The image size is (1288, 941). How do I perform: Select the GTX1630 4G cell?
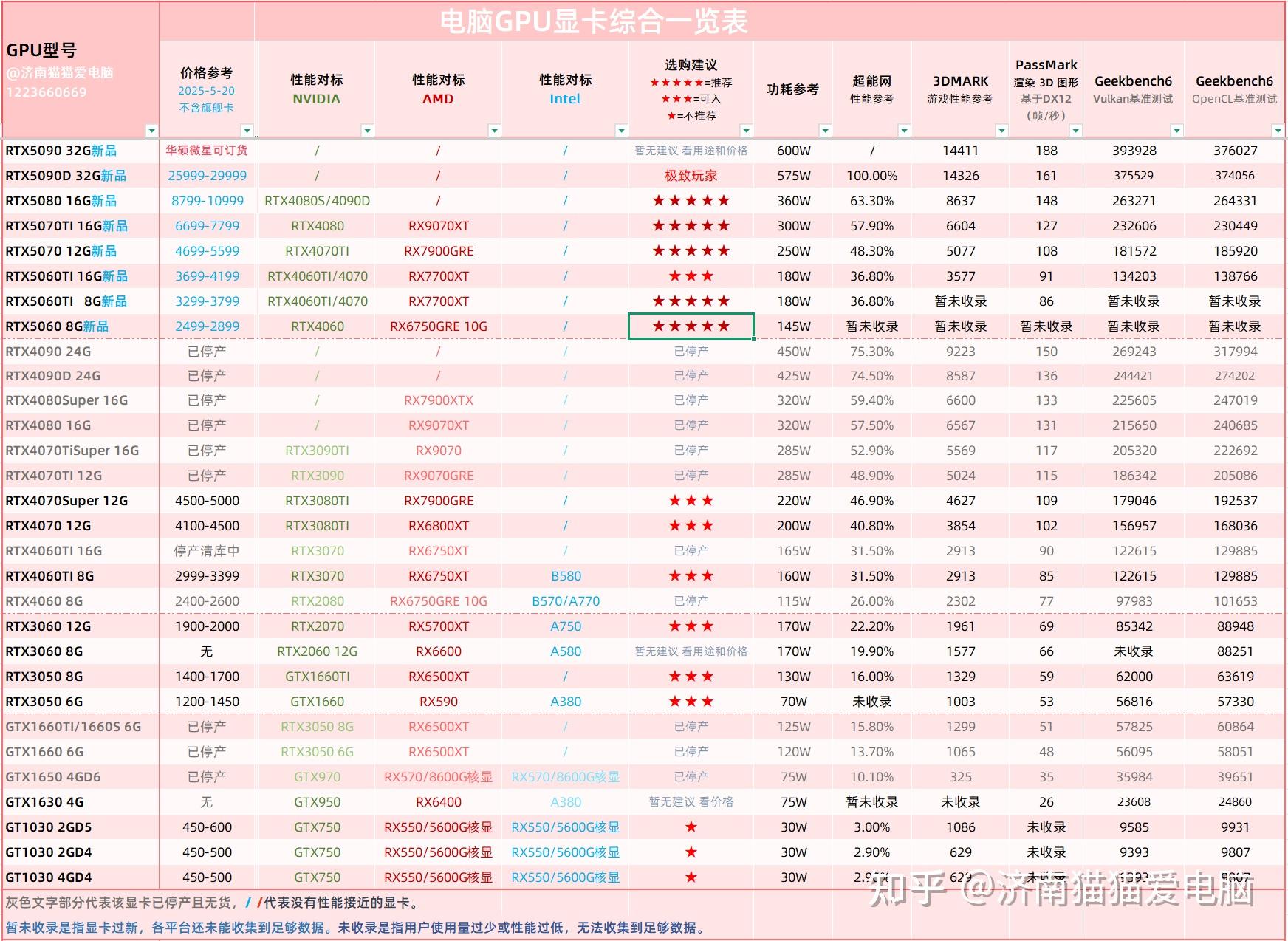(x=80, y=802)
